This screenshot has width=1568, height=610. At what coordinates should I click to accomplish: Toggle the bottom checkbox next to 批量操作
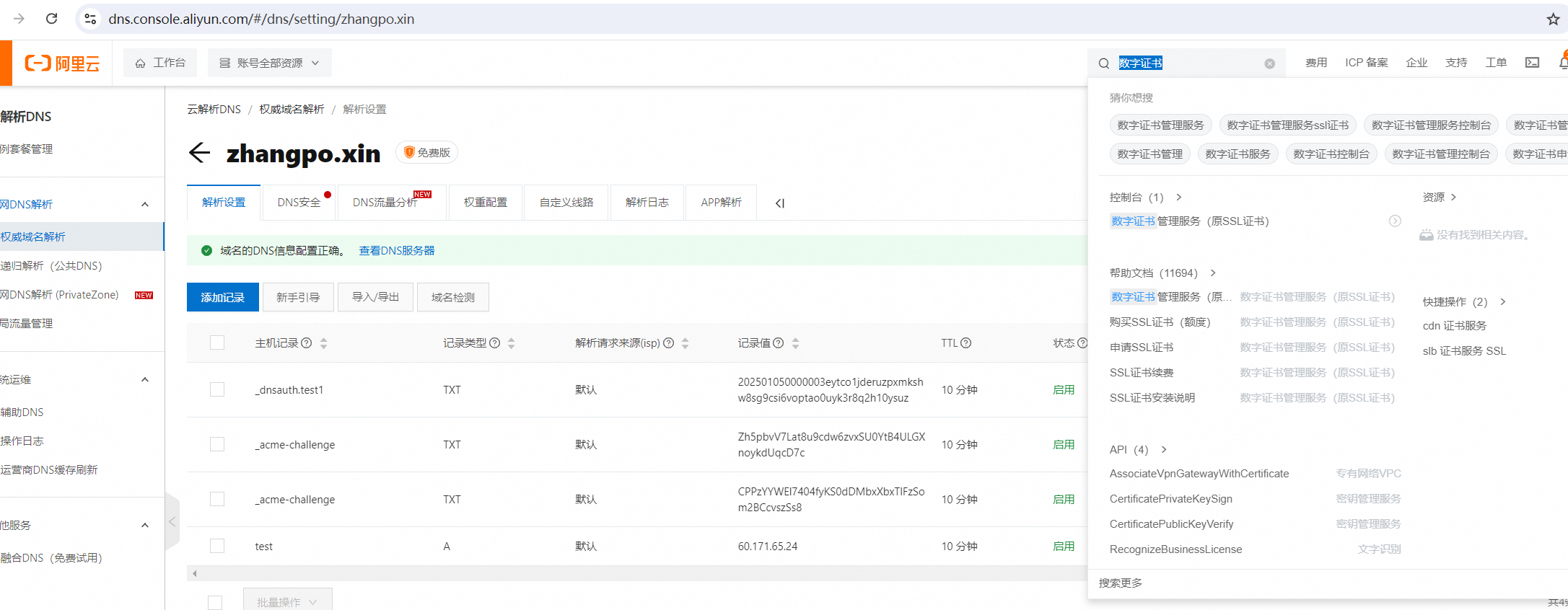tap(215, 603)
